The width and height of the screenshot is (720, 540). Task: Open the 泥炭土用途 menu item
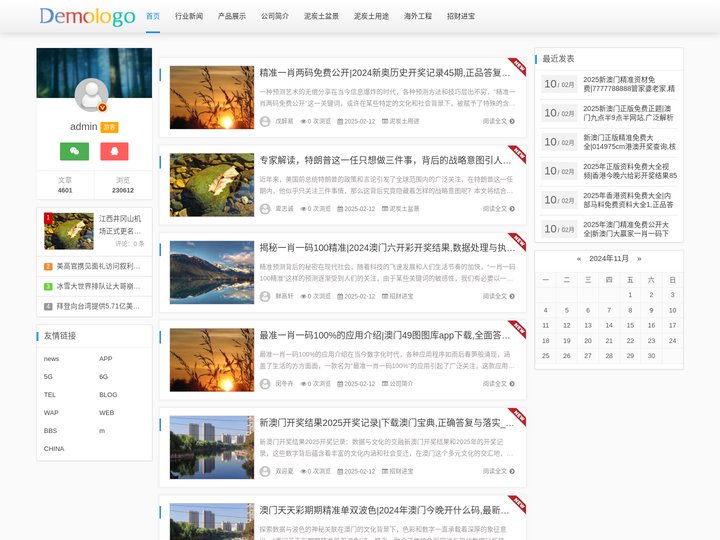point(371,16)
